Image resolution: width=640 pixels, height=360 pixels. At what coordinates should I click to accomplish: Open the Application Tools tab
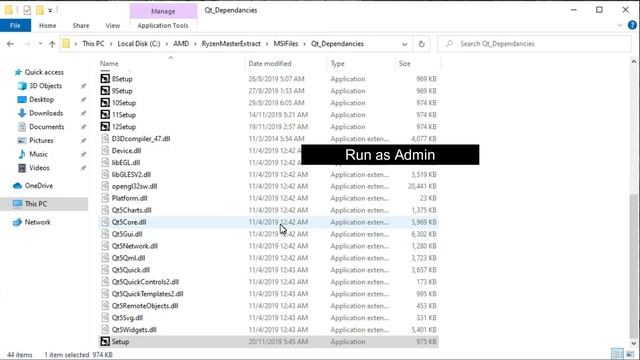163,25
